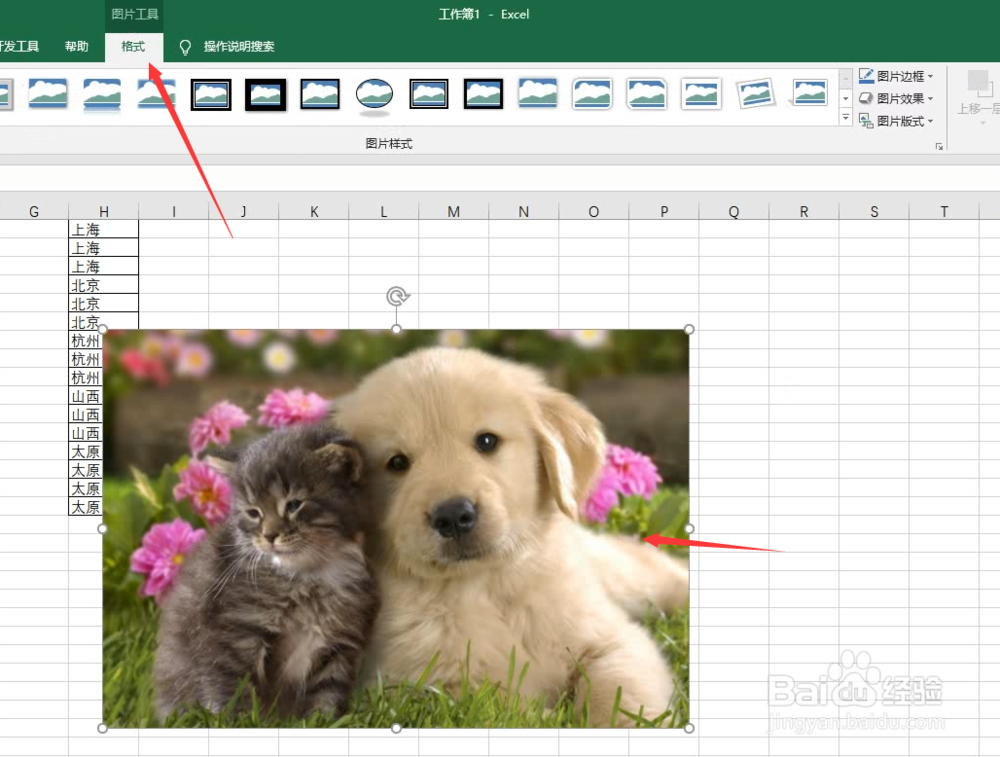This screenshot has height=757, width=1000.
Task: Apply the Double Frame Black picture style
Action: pos(211,94)
